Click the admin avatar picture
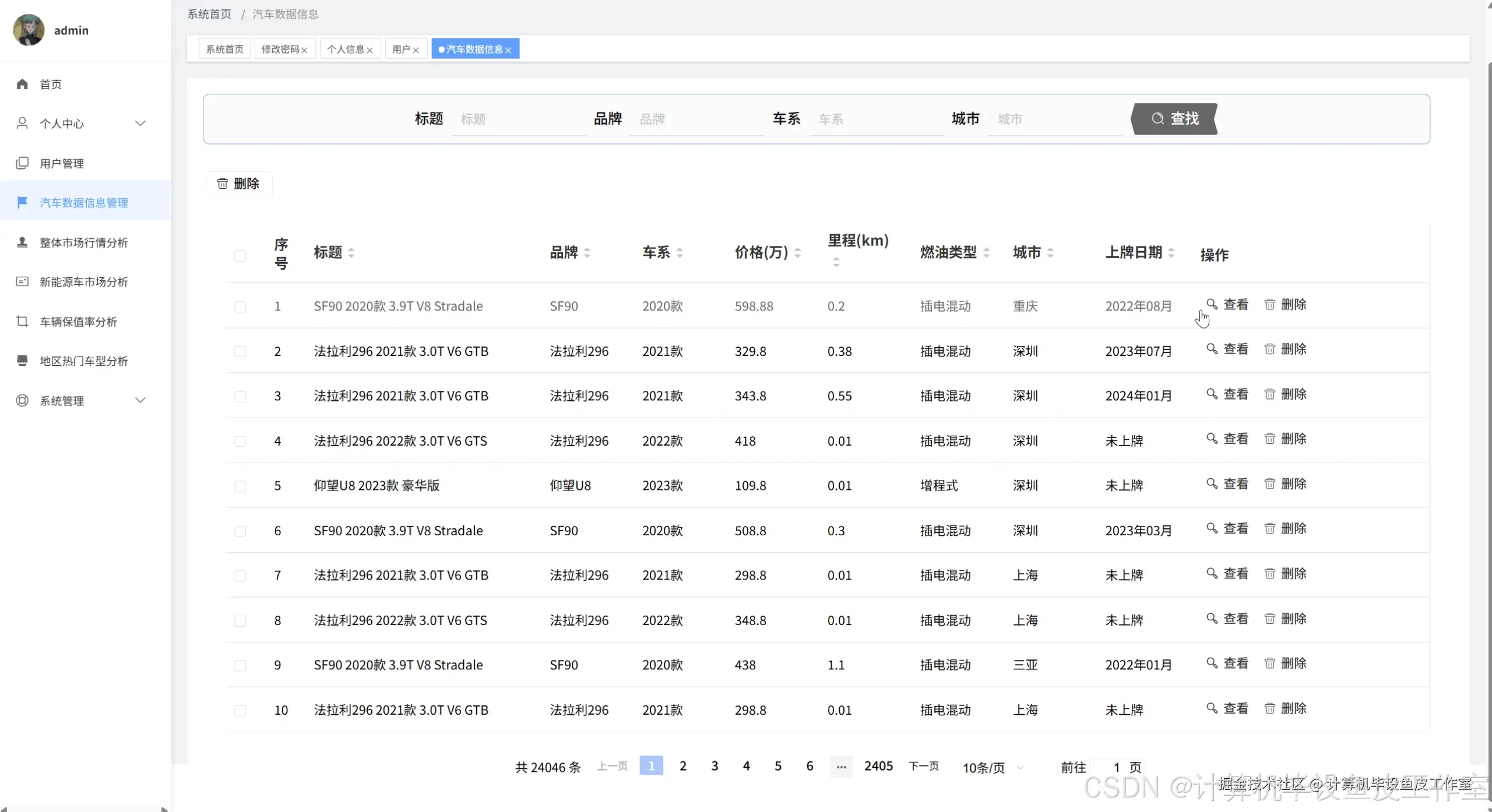1492x812 pixels. point(29,30)
